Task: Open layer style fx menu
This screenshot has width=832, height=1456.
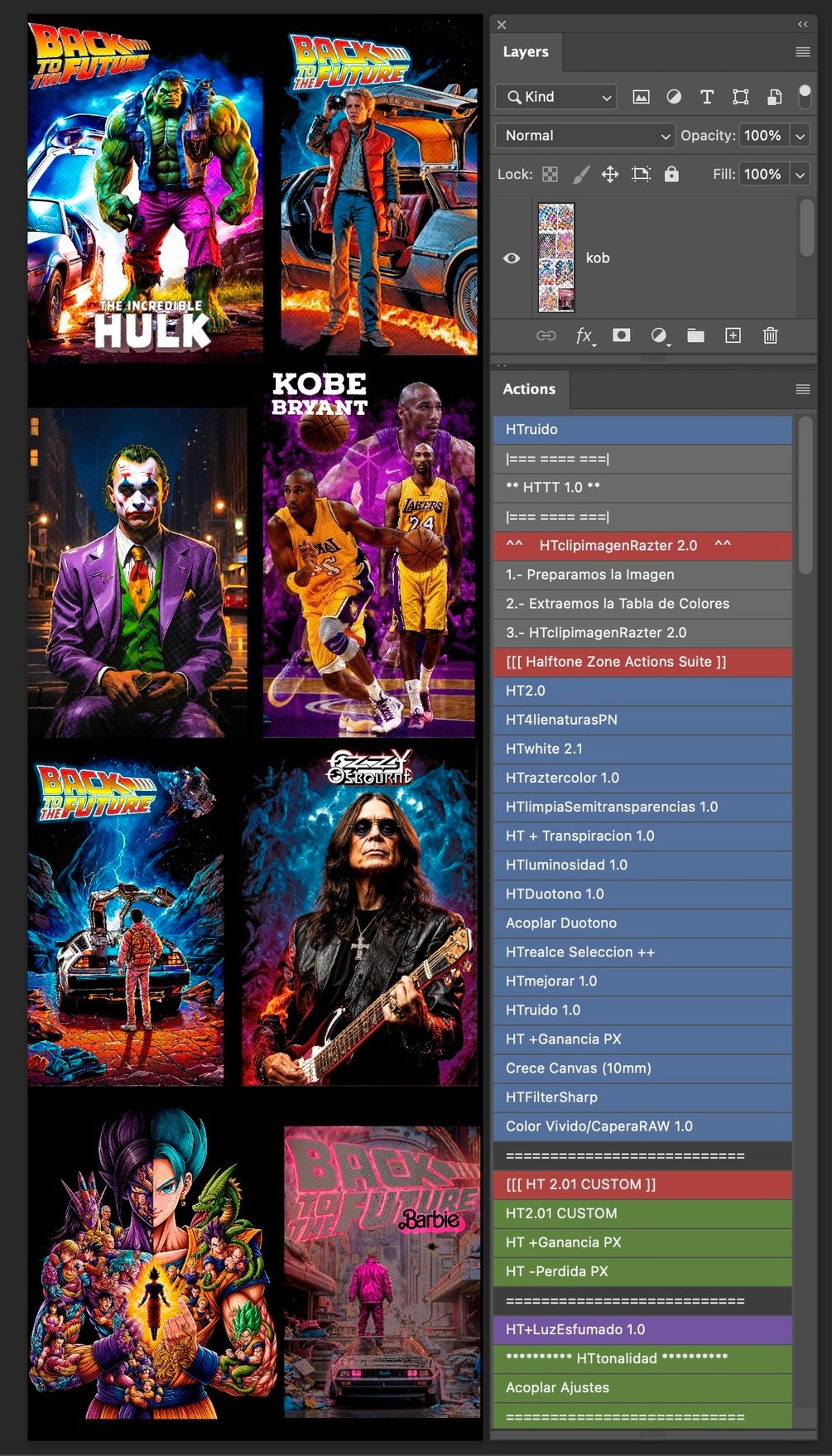Action: (x=584, y=335)
